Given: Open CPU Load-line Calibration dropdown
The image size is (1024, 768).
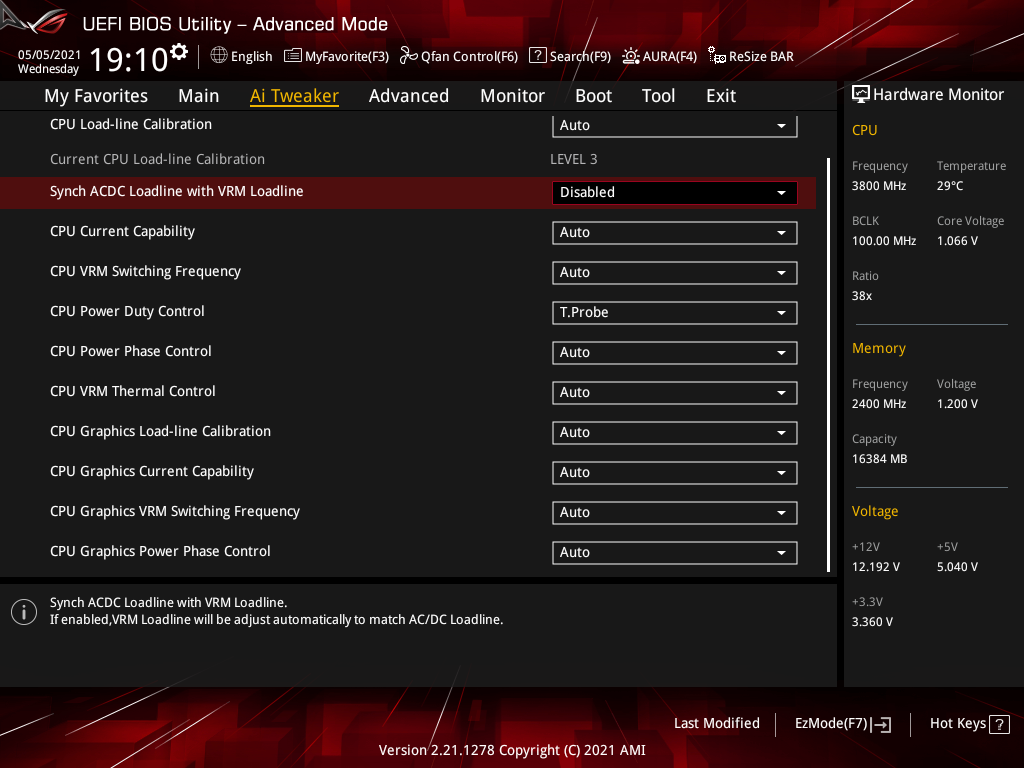Looking at the screenshot, I should click(675, 125).
